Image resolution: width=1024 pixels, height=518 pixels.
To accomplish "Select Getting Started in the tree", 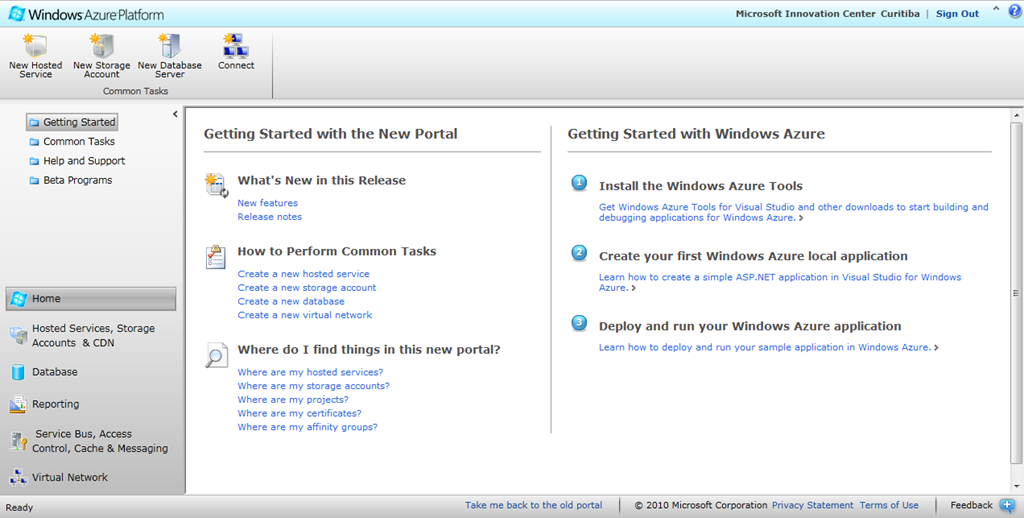I will (72, 122).
